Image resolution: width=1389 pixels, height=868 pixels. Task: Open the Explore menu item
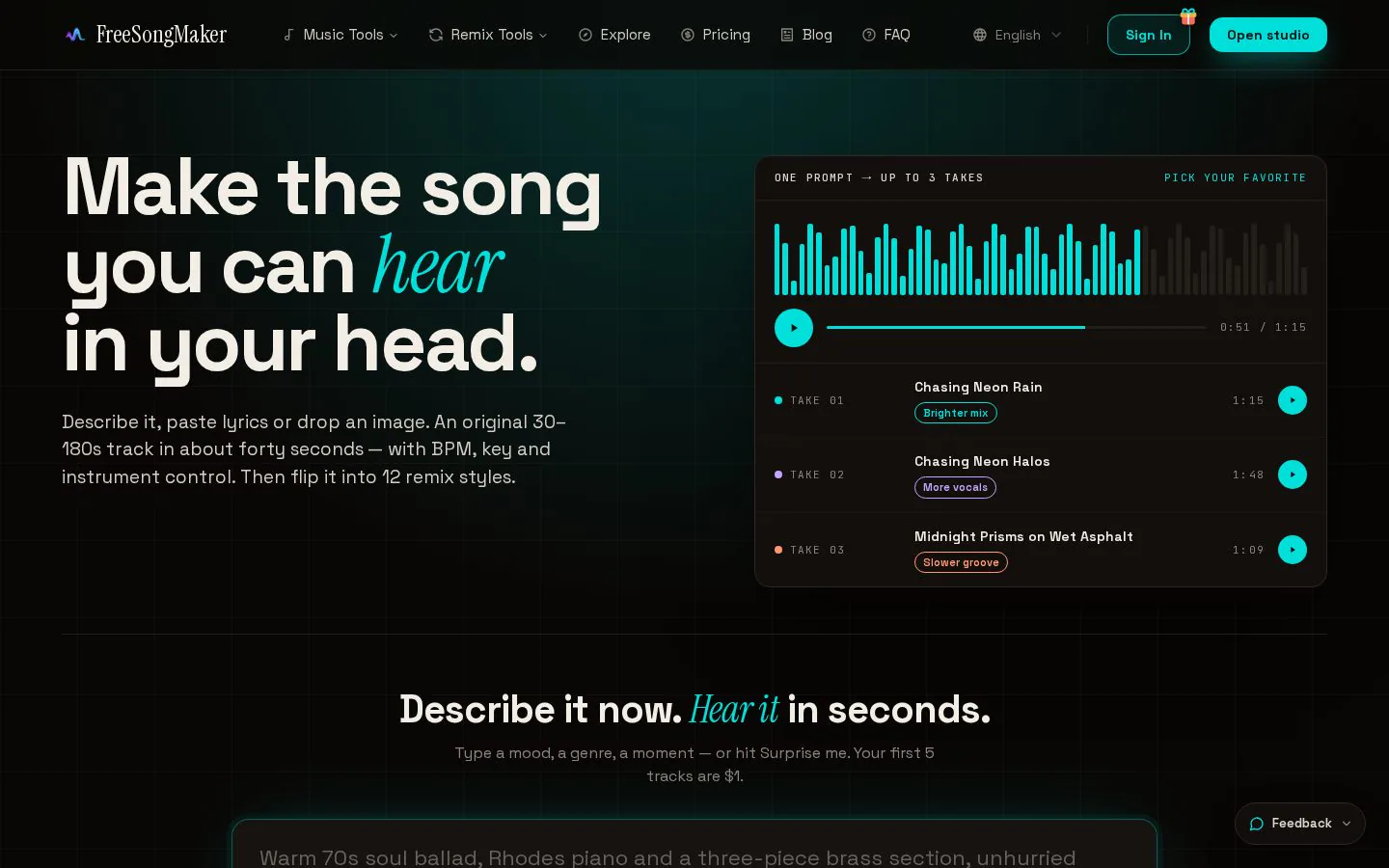coord(614,35)
